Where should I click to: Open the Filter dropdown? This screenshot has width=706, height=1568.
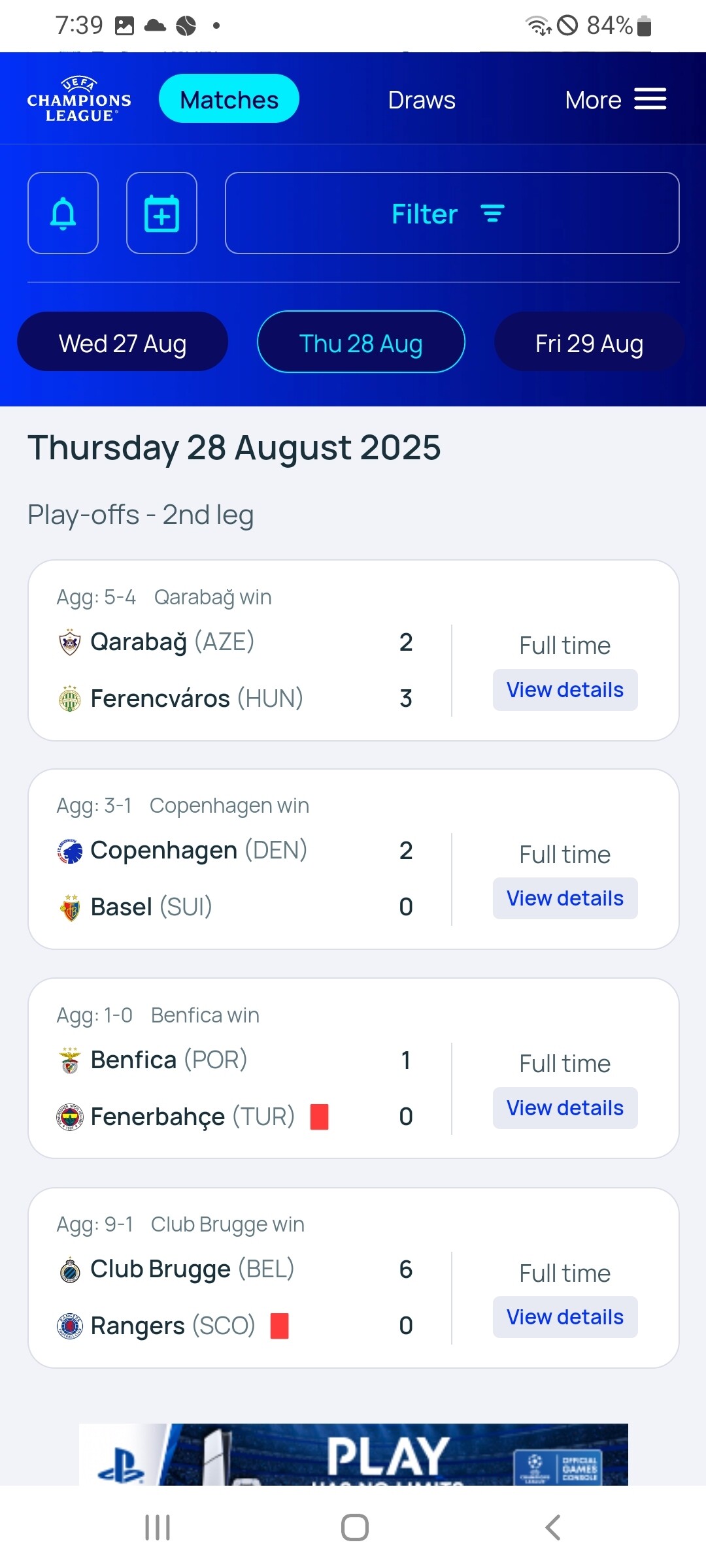pos(452,213)
